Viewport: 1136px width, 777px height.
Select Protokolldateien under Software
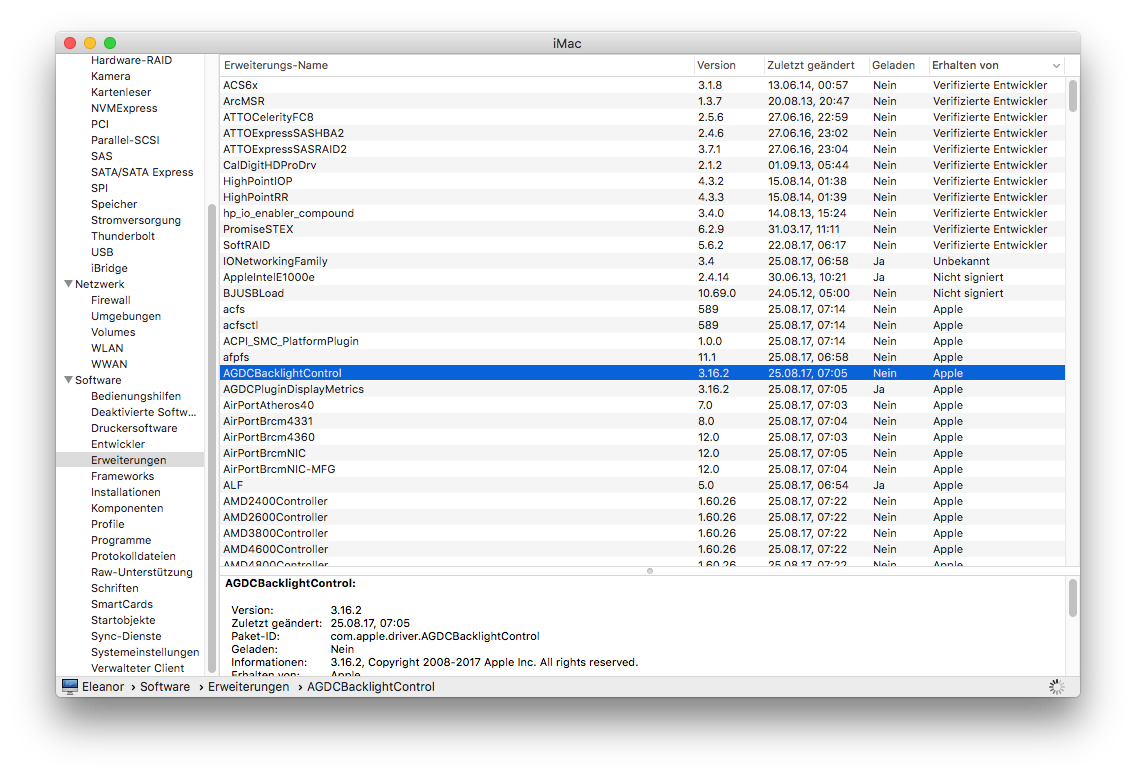[x=133, y=556]
